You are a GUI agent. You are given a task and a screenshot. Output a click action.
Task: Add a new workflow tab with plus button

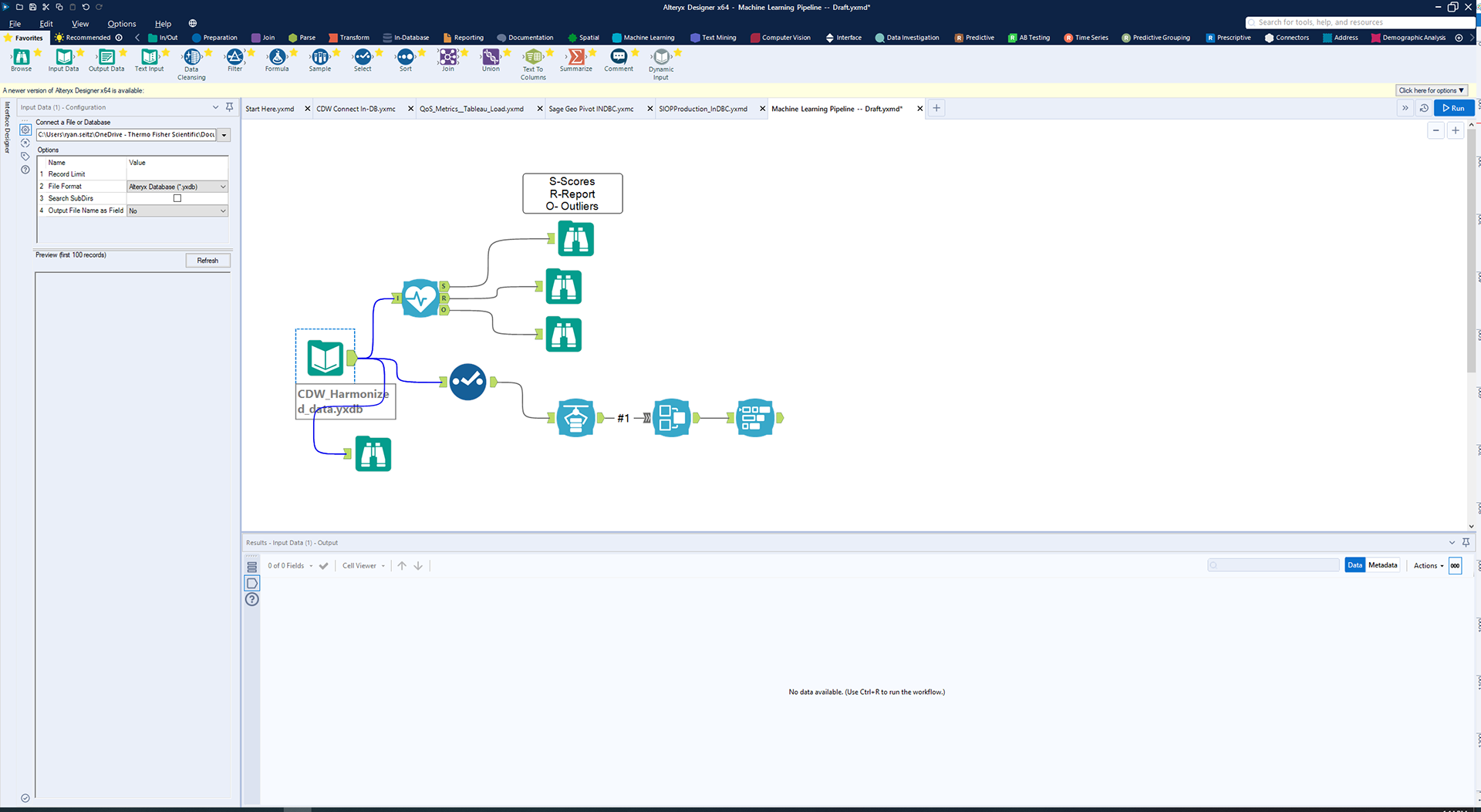click(936, 108)
